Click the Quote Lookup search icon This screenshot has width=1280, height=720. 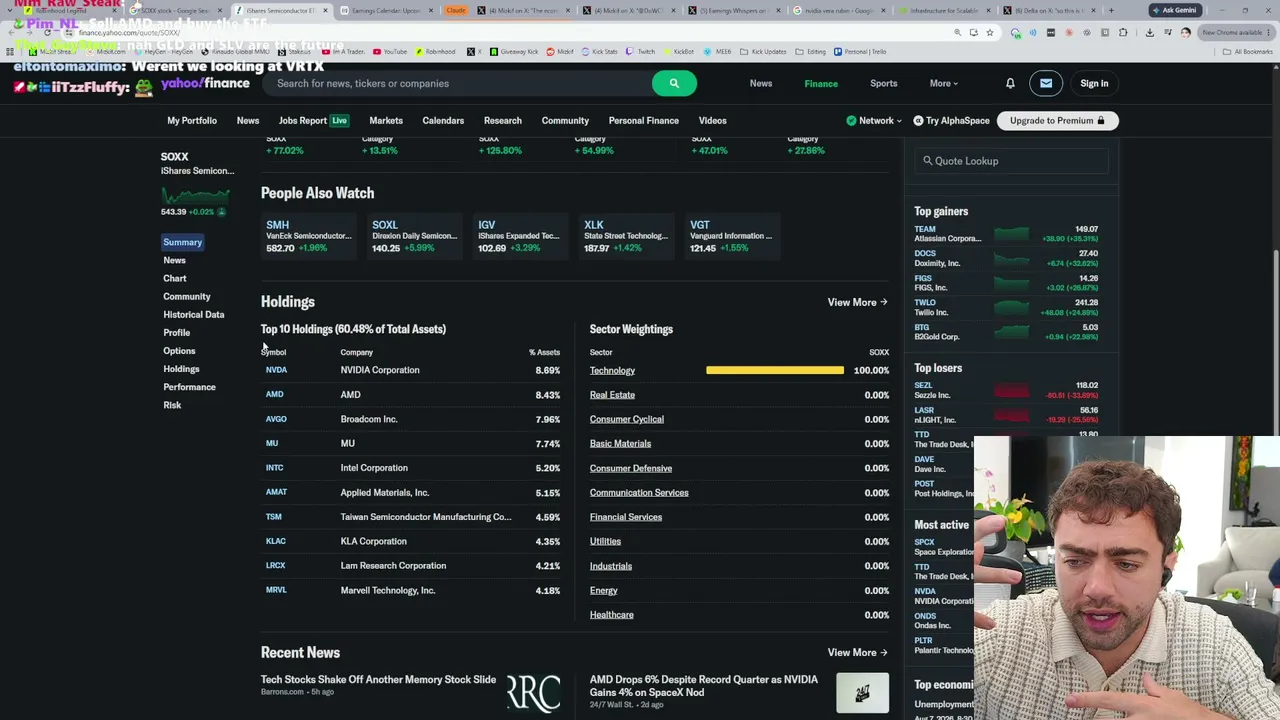tap(927, 161)
